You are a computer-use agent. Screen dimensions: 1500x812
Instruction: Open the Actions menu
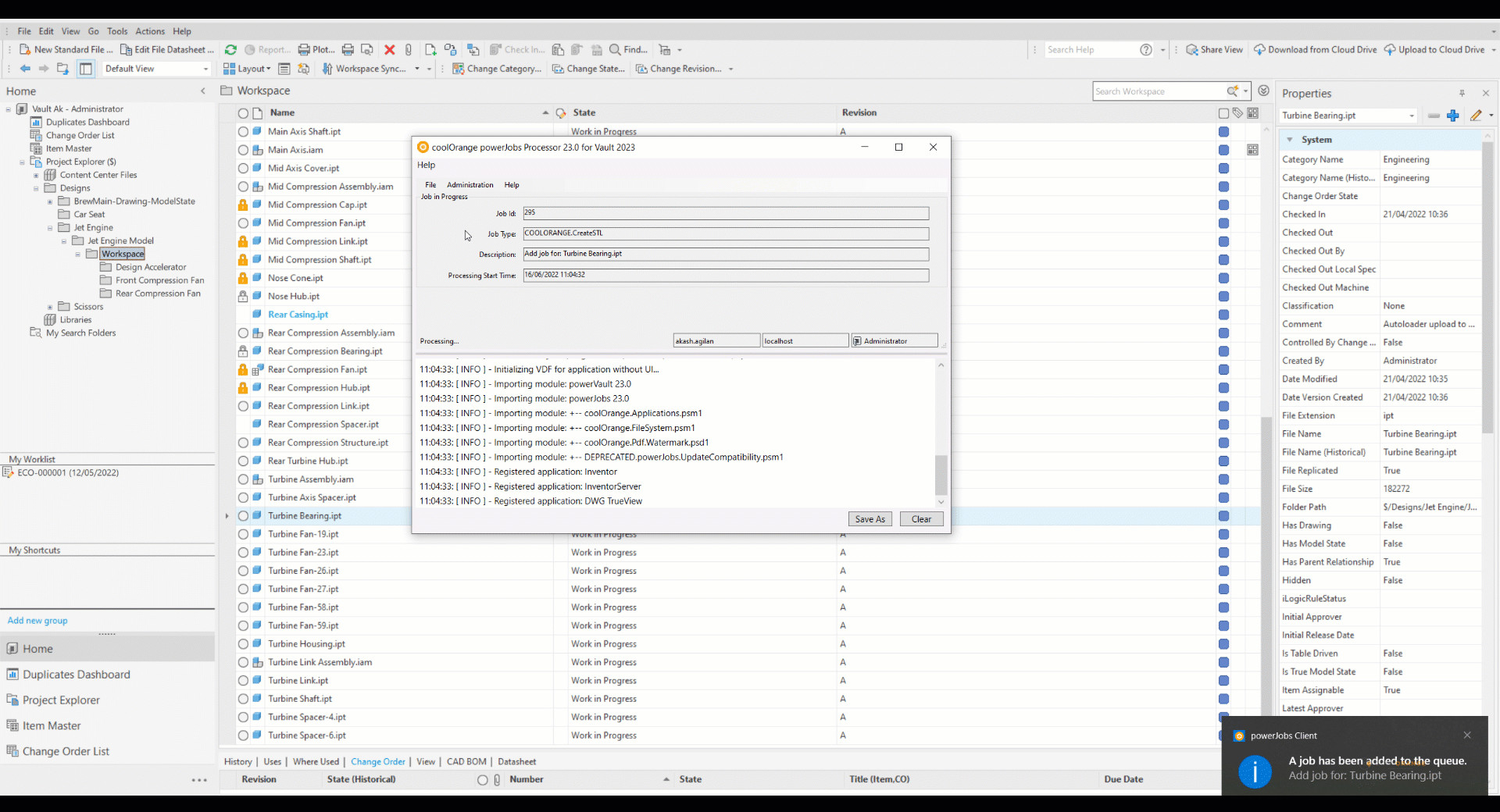pyautogui.click(x=150, y=31)
